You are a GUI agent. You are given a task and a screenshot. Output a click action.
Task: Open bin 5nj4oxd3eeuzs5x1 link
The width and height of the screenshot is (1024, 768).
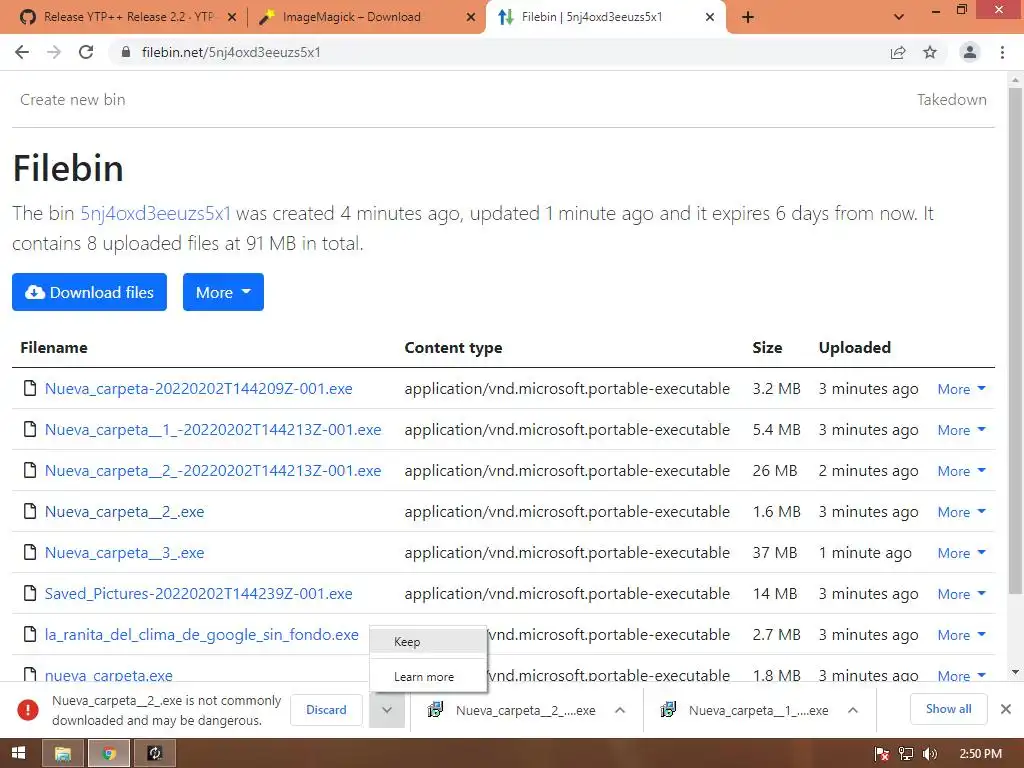coord(155,214)
